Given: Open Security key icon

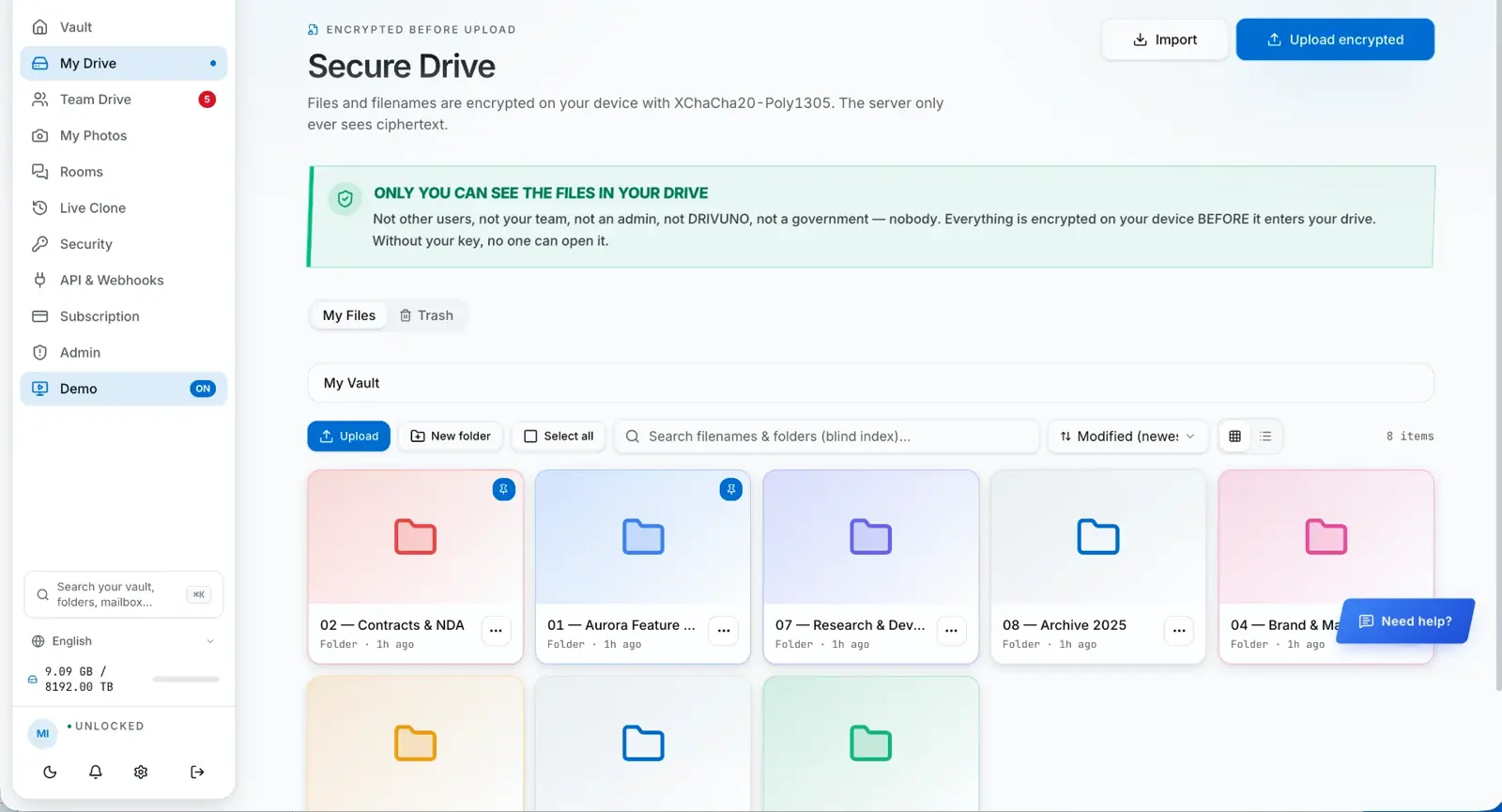Looking at the screenshot, I should [x=39, y=244].
